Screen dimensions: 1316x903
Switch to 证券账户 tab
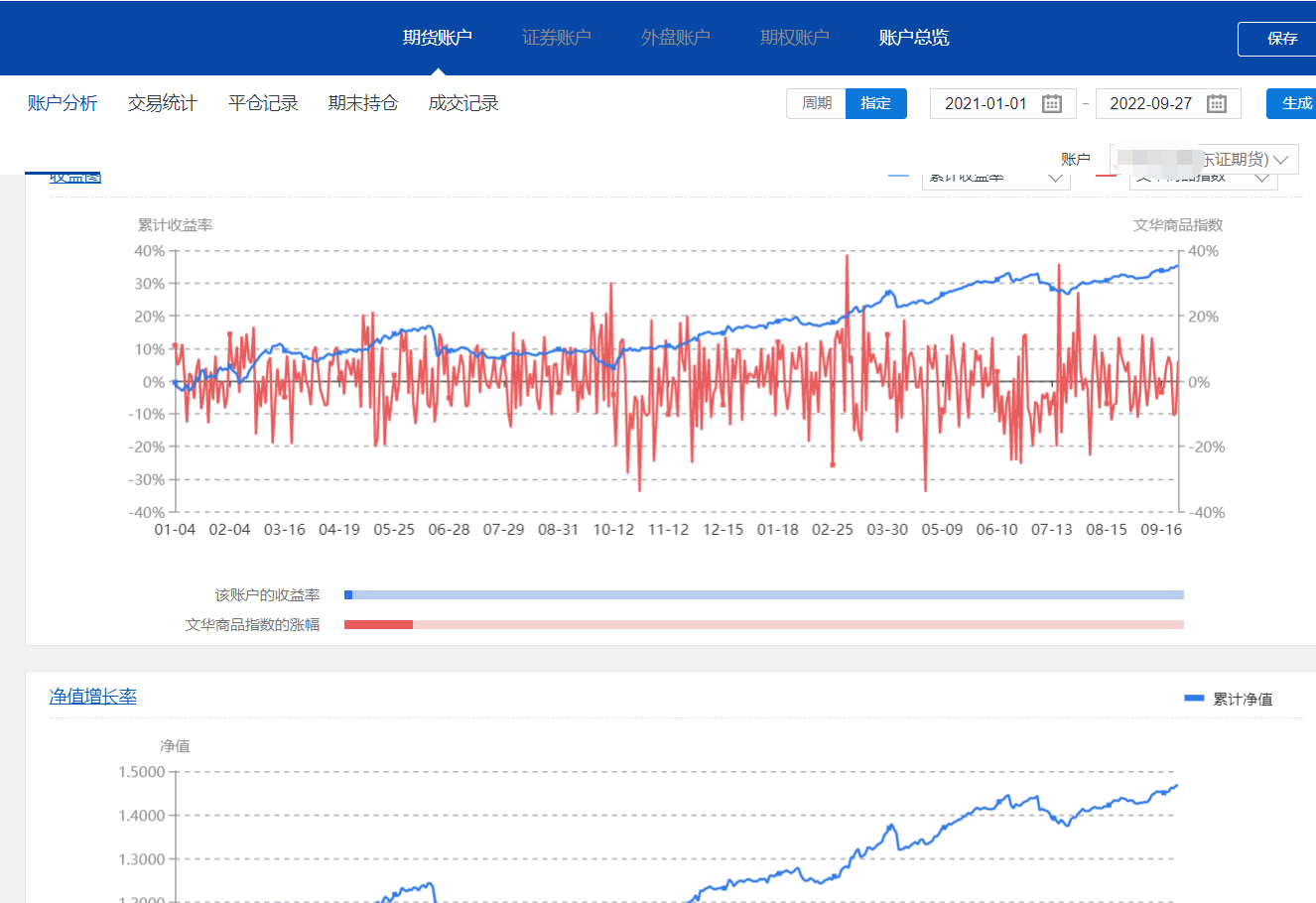pos(557,38)
